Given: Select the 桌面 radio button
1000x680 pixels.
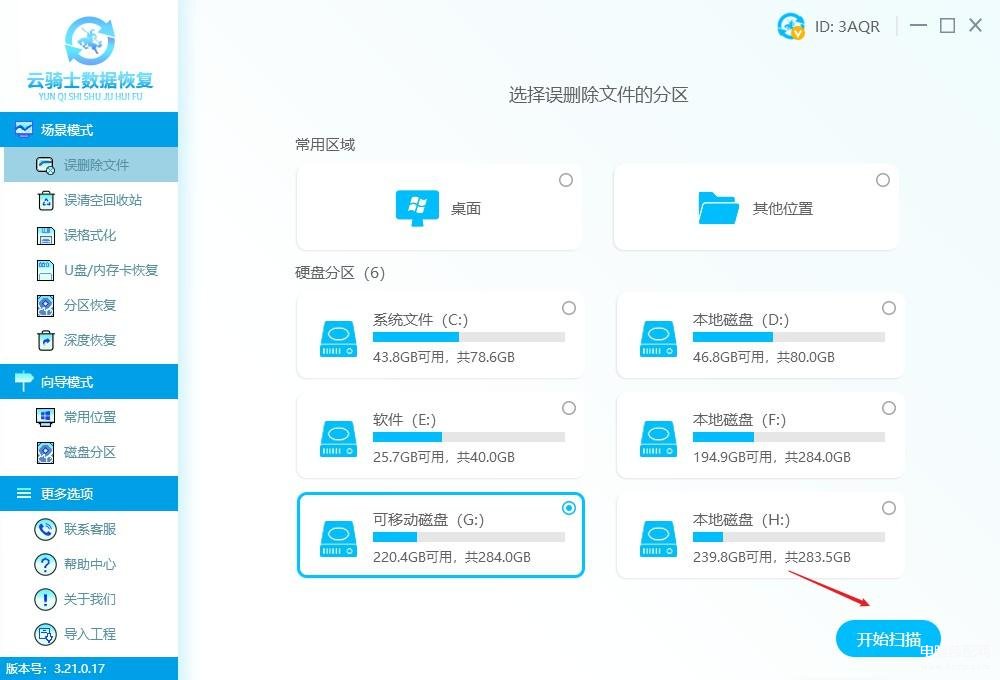Looking at the screenshot, I should point(566,180).
